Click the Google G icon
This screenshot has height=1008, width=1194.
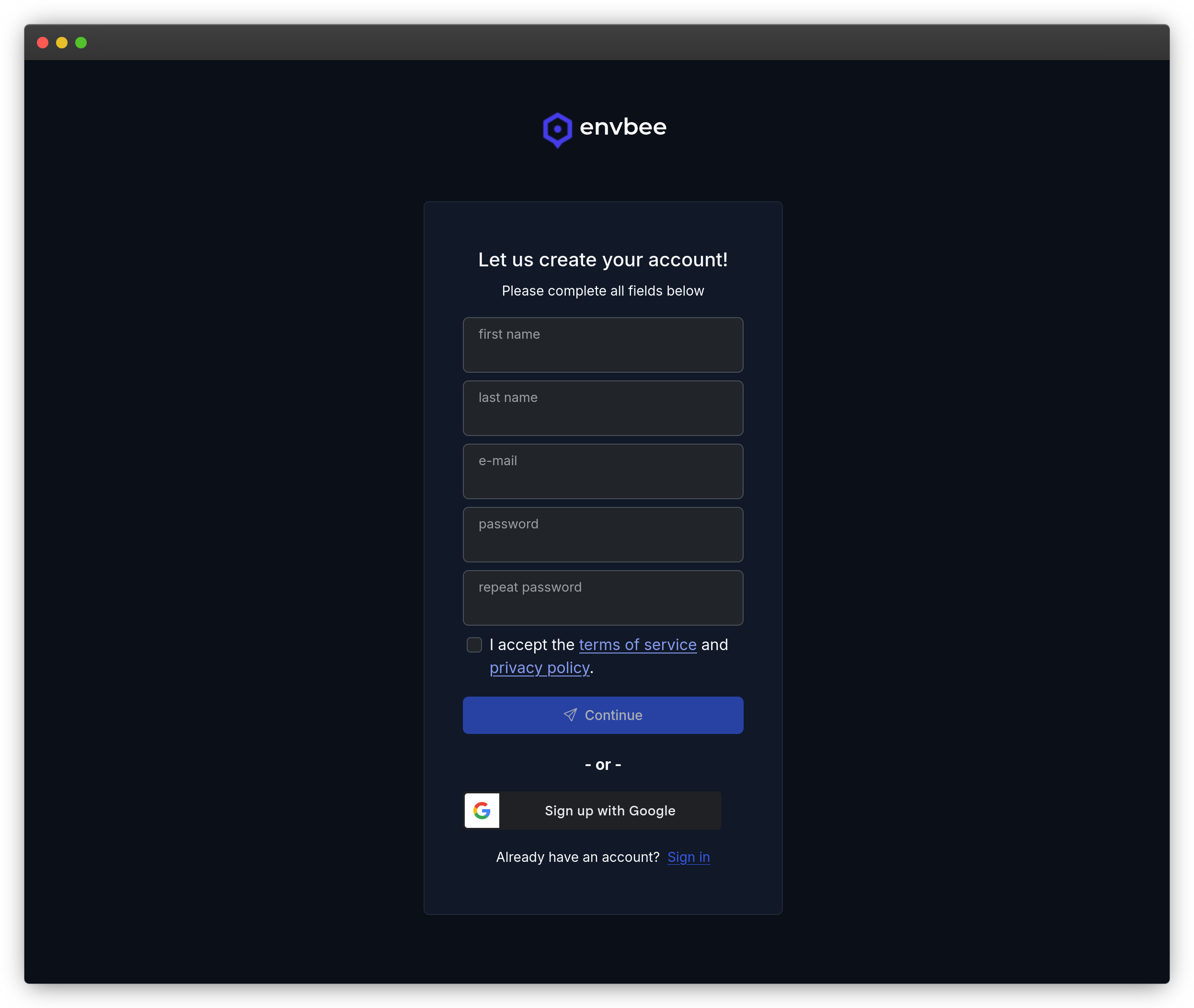pyautogui.click(x=481, y=810)
